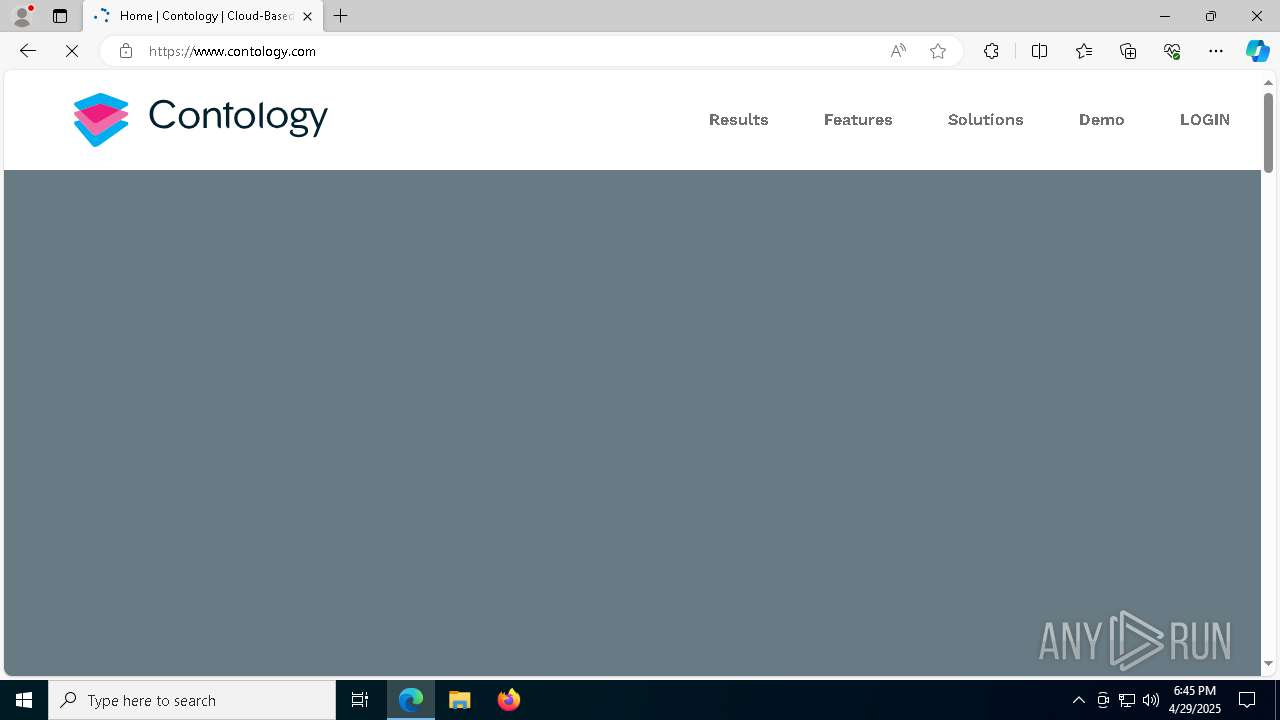Open Browser essentials icon
The width and height of the screenshot is (1280, 720).
pyautogui.click(x=1172, y=51)
